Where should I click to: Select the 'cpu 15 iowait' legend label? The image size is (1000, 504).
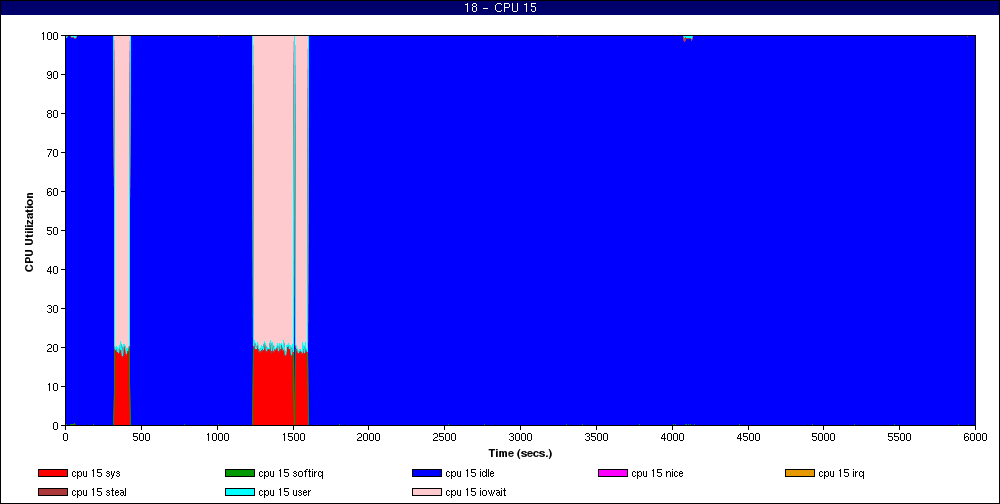[476, 493]
